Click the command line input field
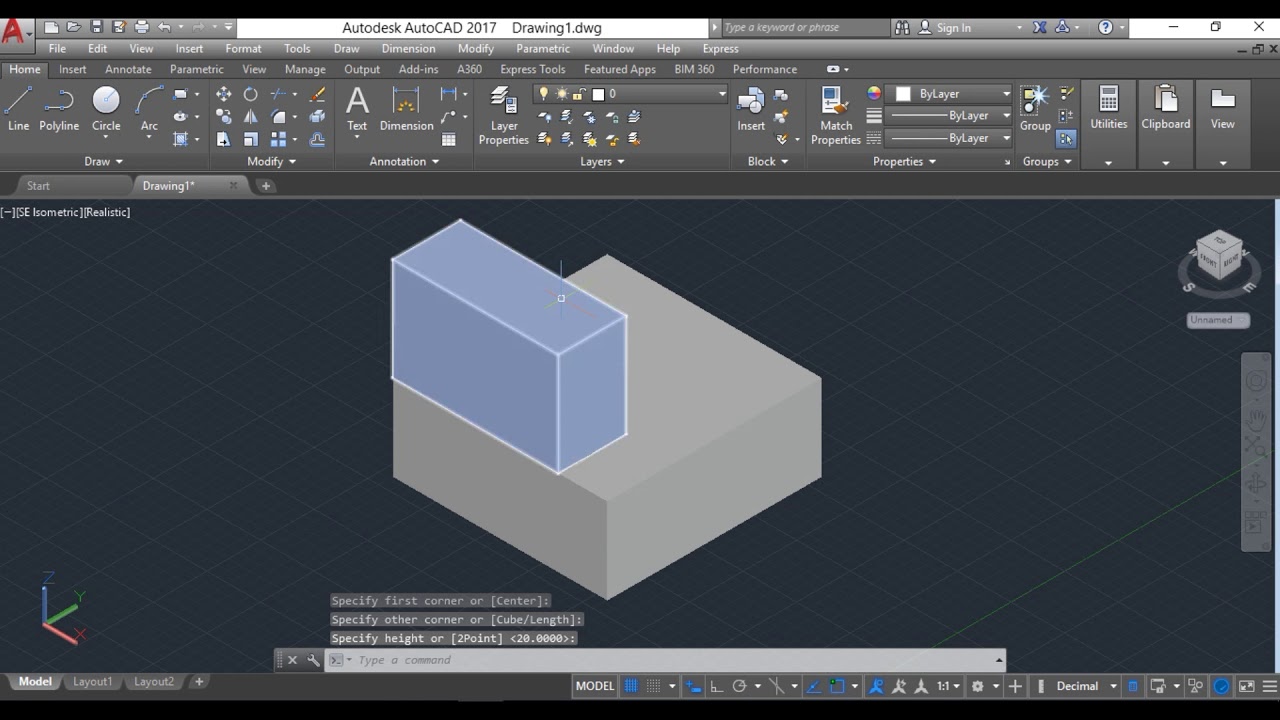This screenshot has height=720, width=1280. (x=674, y=660)
